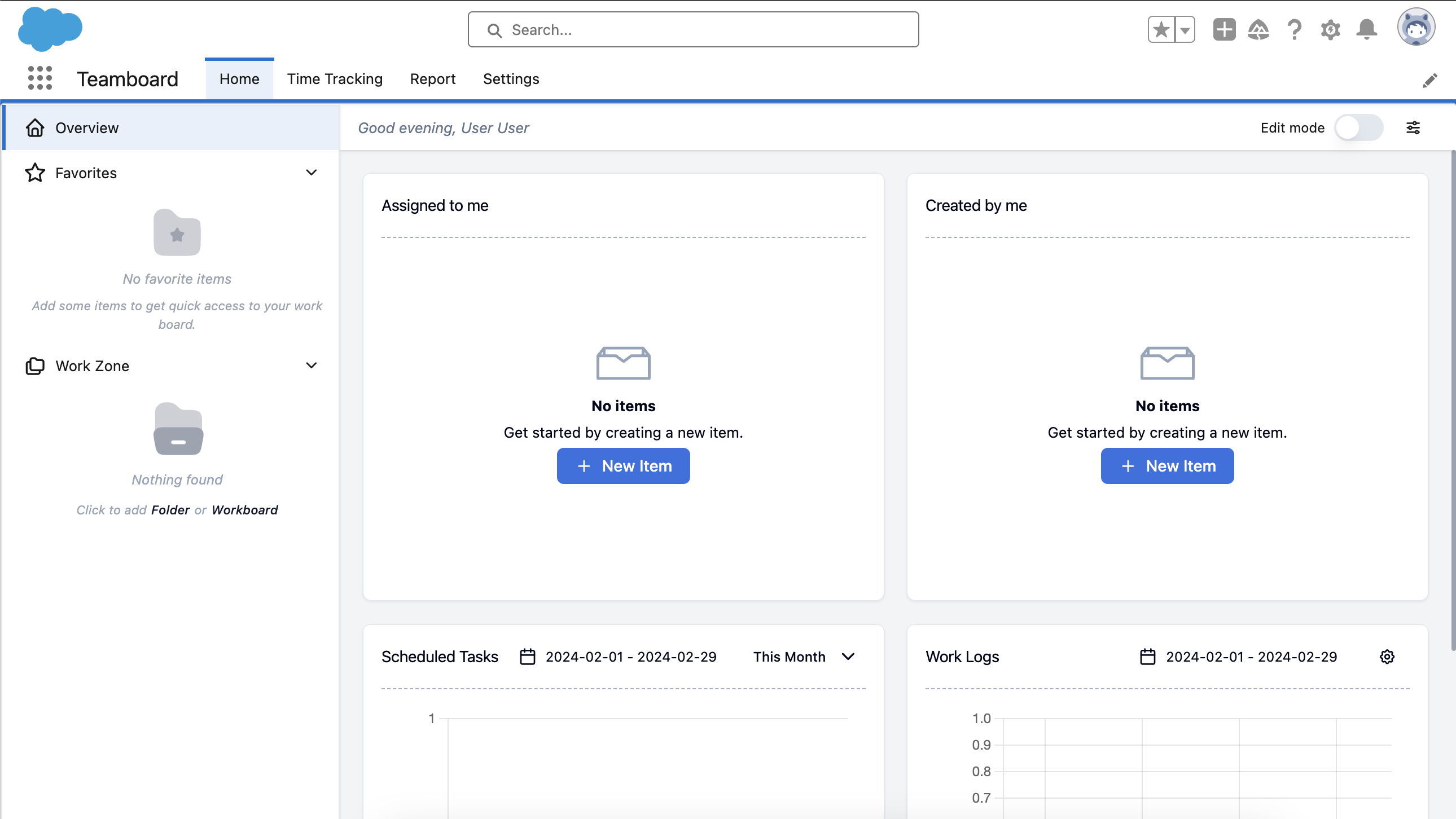Open the Report tab

click(432, 79)
